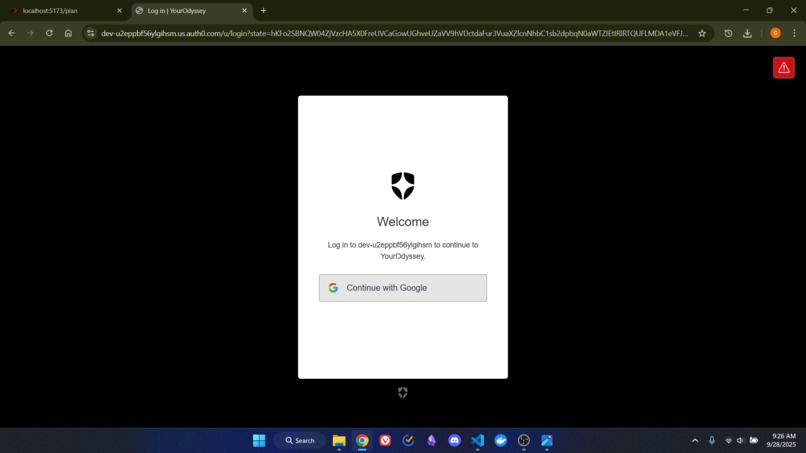This screenshot has height=453, width=806.
Task: Open the orange profile avatar
Action: [775, 33]
